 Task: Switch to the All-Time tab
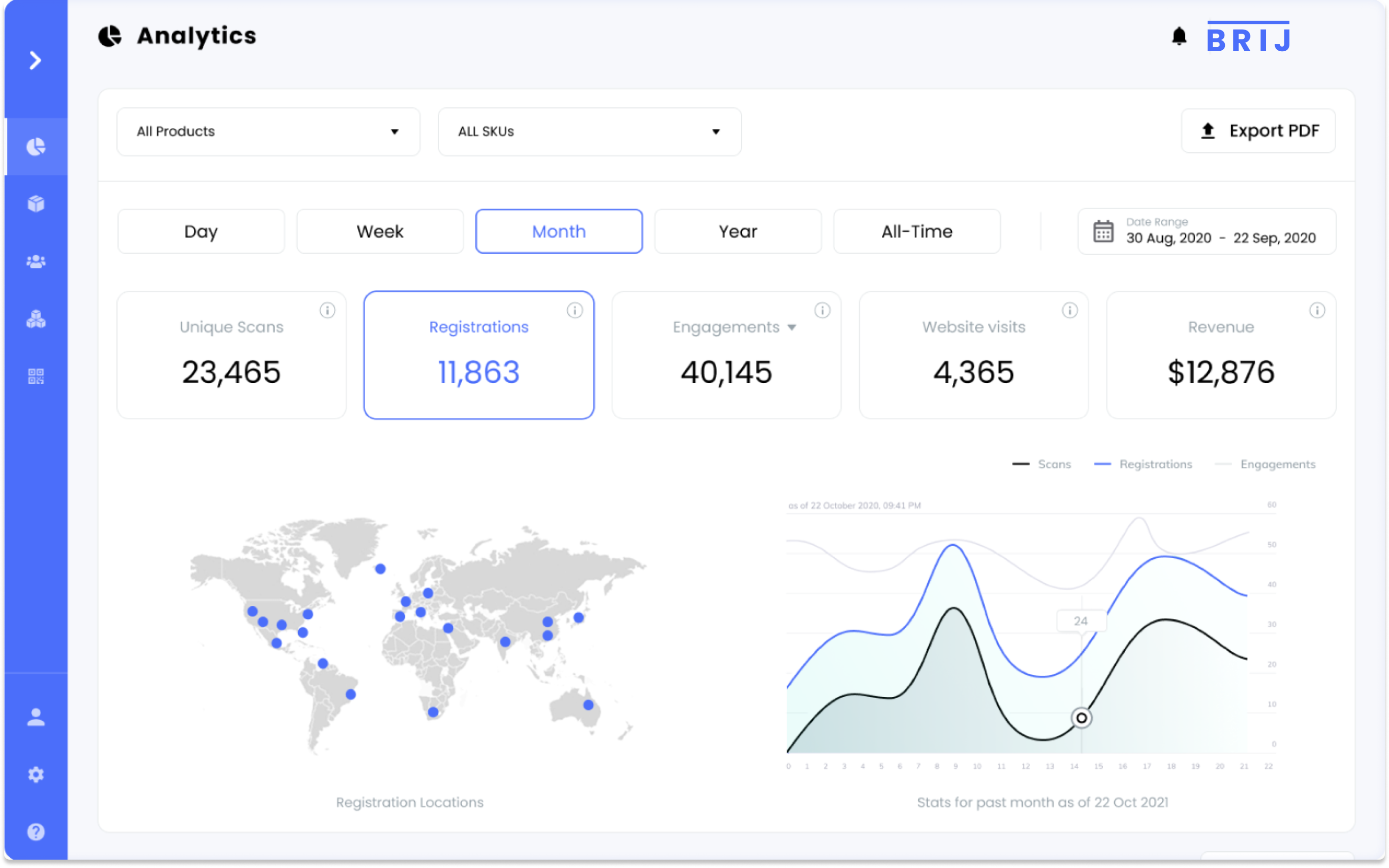916,232
